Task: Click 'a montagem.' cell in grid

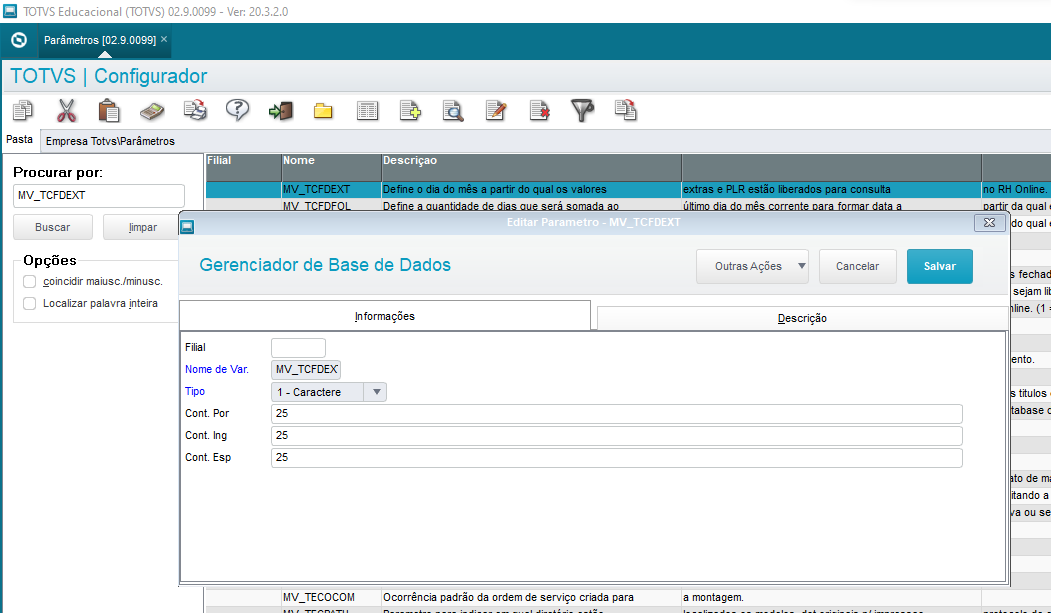Action: pos(831,597)
